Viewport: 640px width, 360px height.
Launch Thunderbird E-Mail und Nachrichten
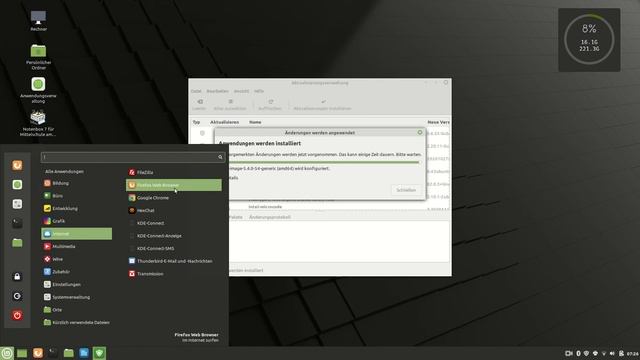pos(174,261)
